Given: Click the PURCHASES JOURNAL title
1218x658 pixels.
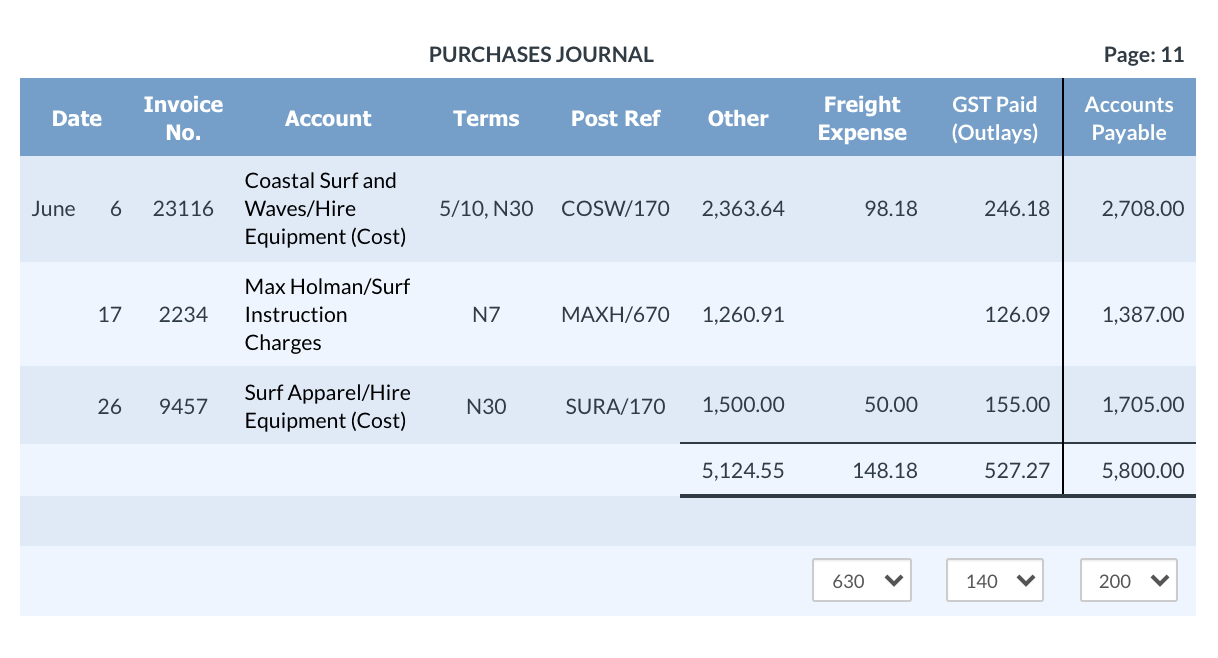Looking at the screenshot, I should [x=541, y=55].
